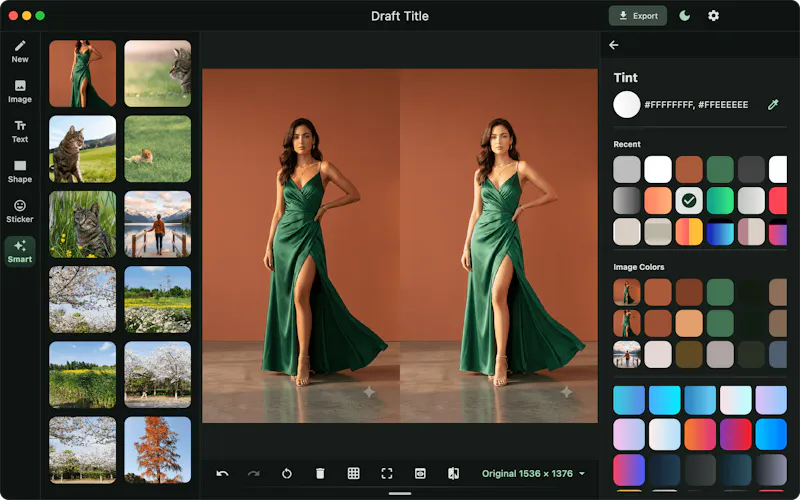800x500 pixels.
Task: Pick the olive brown Image Colors swatch
Action: pyautogui.click(x=689, y=355)
